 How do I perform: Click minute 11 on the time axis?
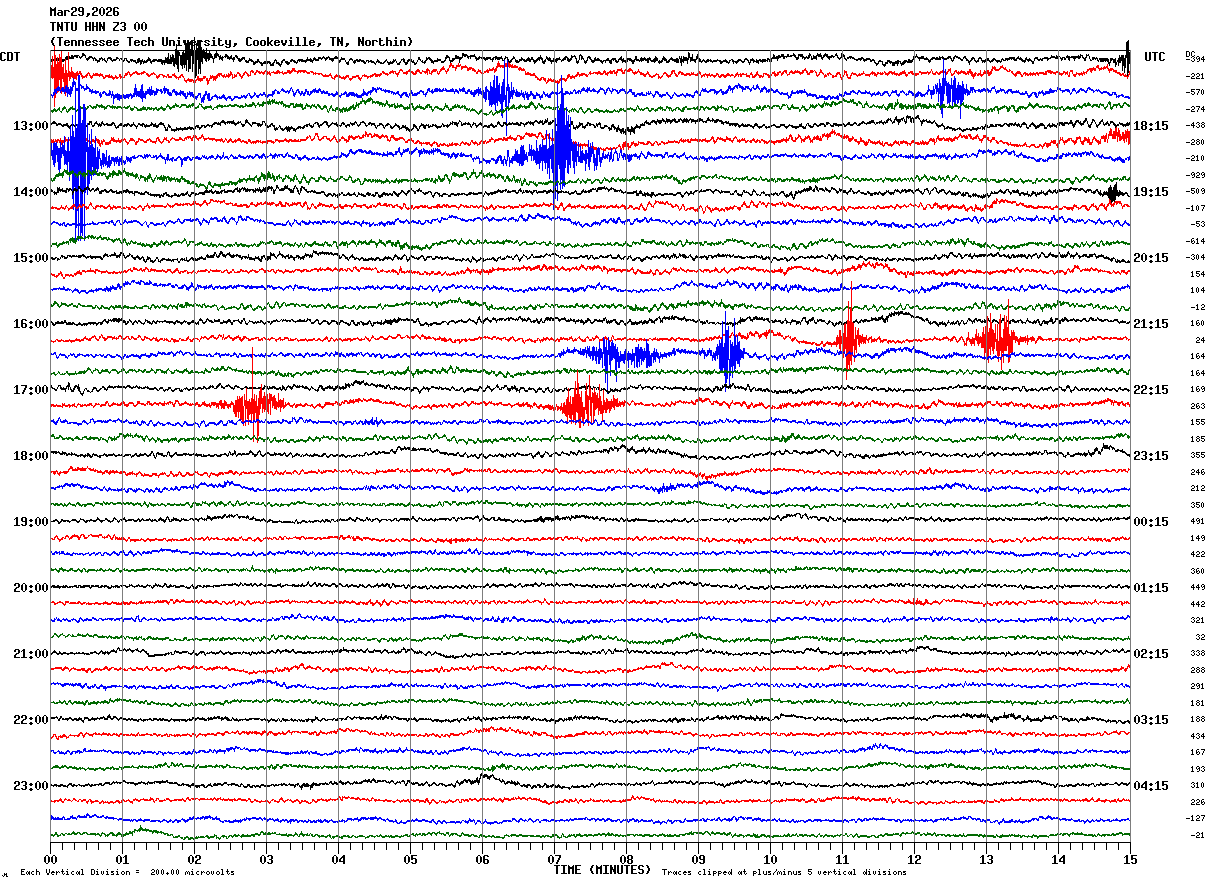point(842,859)
